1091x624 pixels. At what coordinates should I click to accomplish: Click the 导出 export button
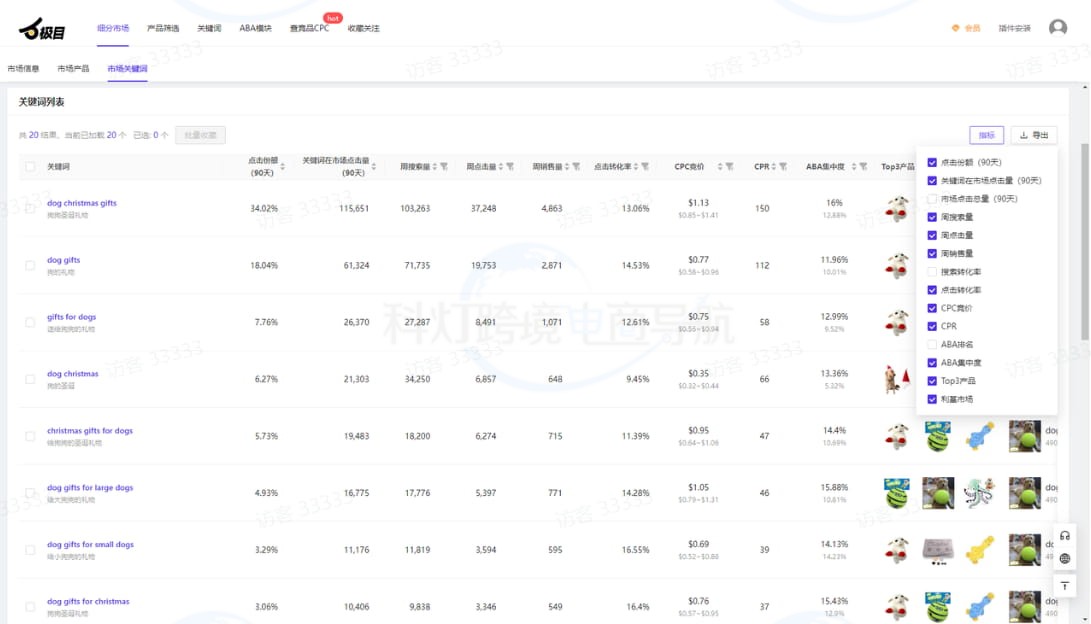(x=1034, y=135)
